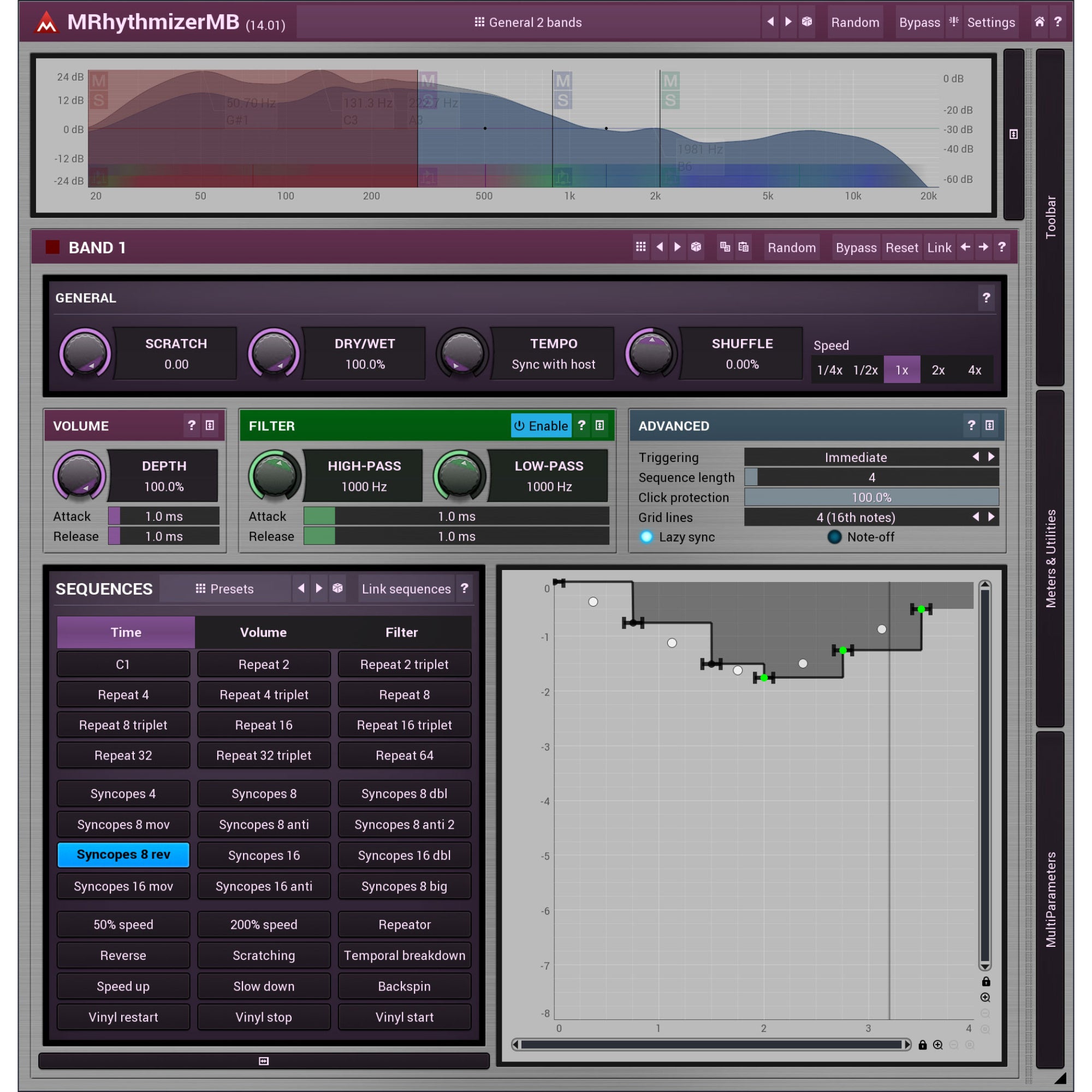Open General section help

point(986,298)
